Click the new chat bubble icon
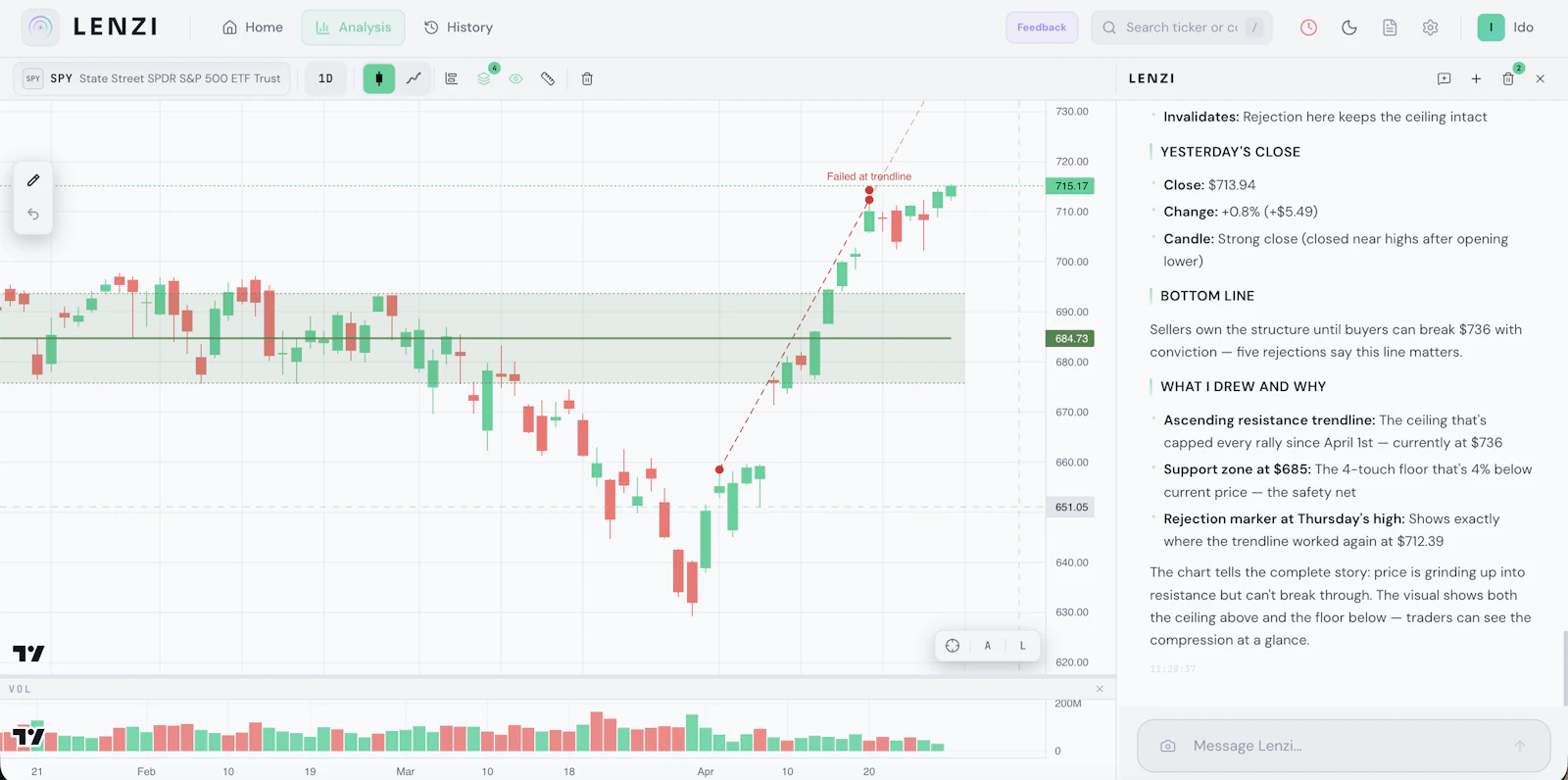Screen dimensions: 1568x780 [x=1444, y=78]
